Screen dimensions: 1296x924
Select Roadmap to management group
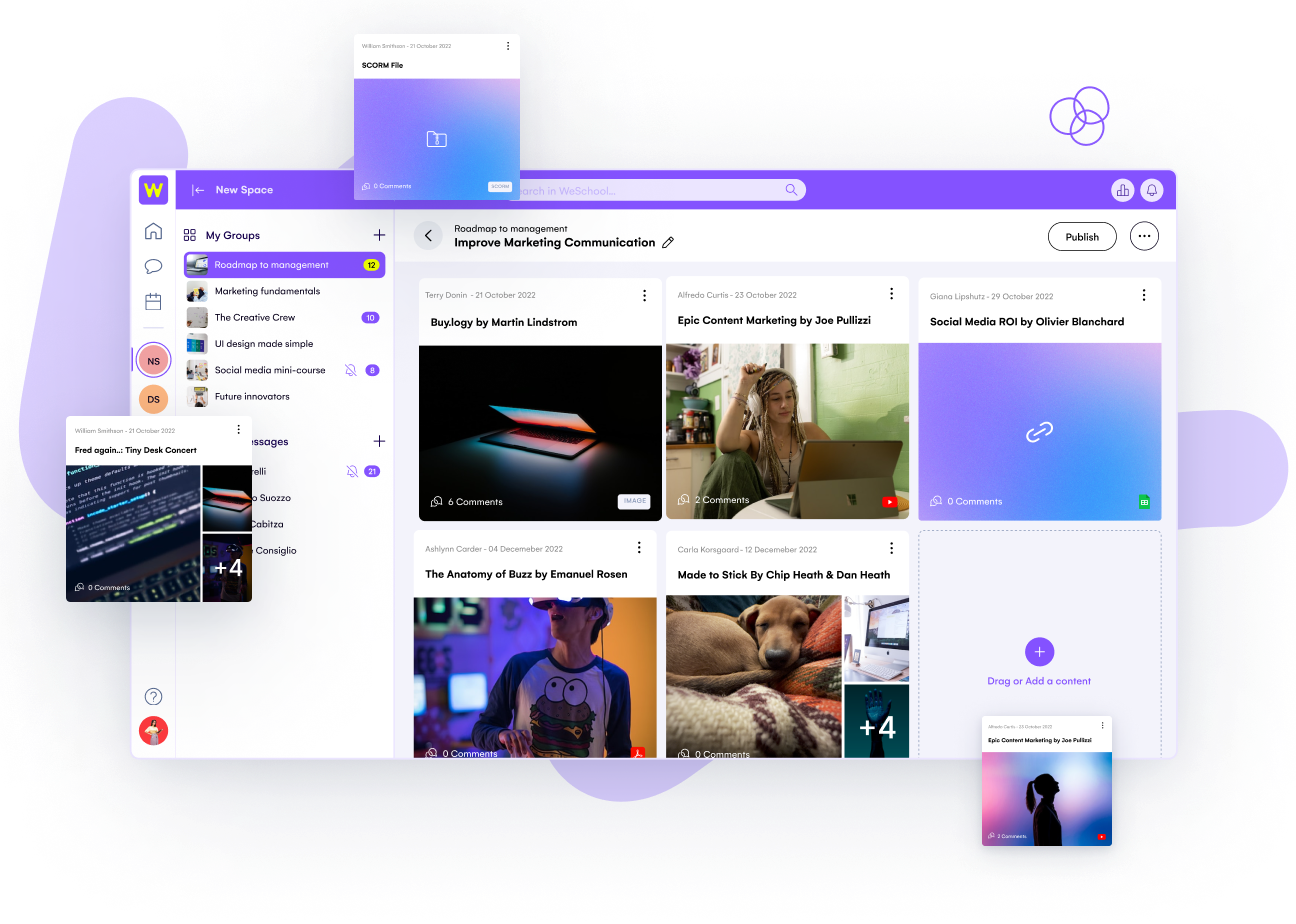tap(285, 265)
